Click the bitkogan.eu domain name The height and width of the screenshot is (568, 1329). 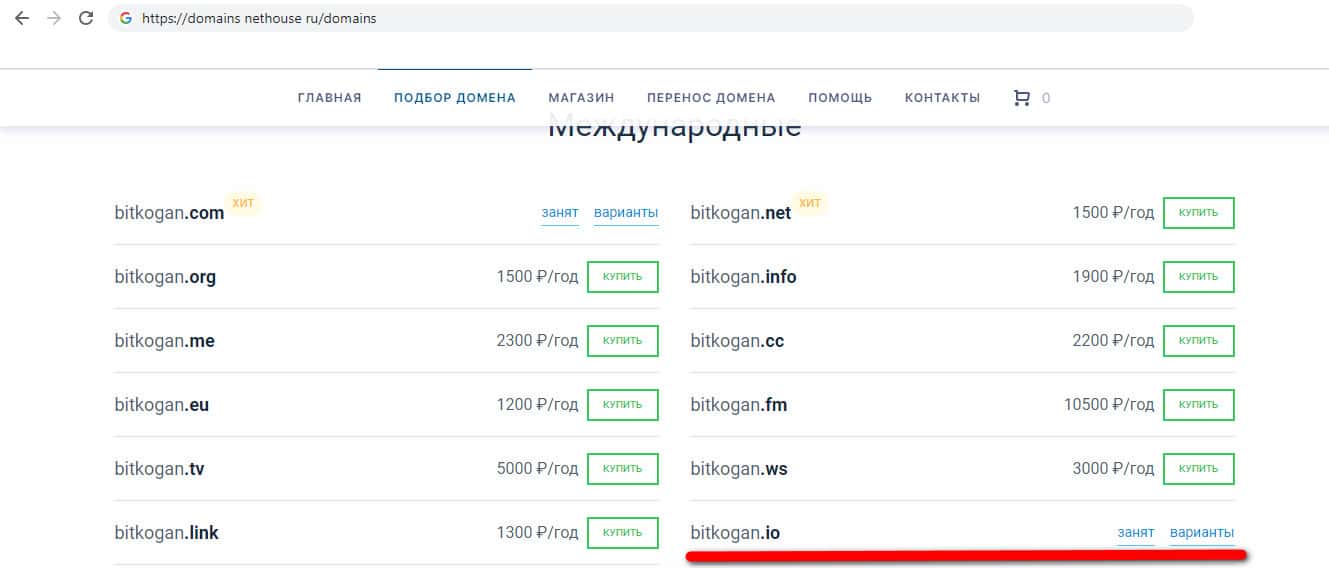coord(161,405)
